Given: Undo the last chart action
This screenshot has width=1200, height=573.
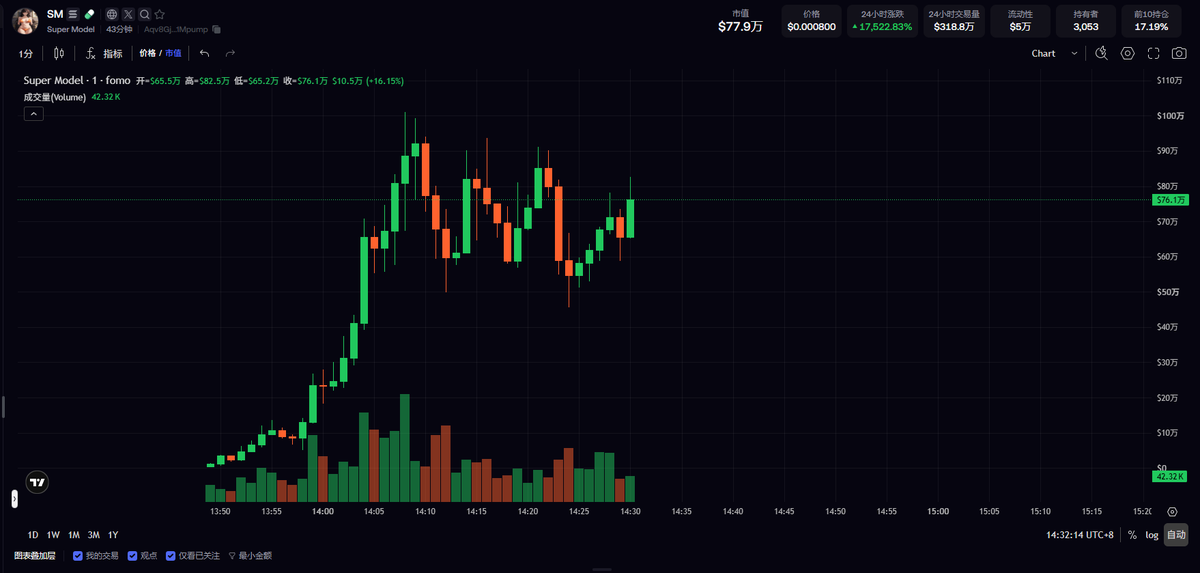Looking at the screenshot, I should pos(205,53).
